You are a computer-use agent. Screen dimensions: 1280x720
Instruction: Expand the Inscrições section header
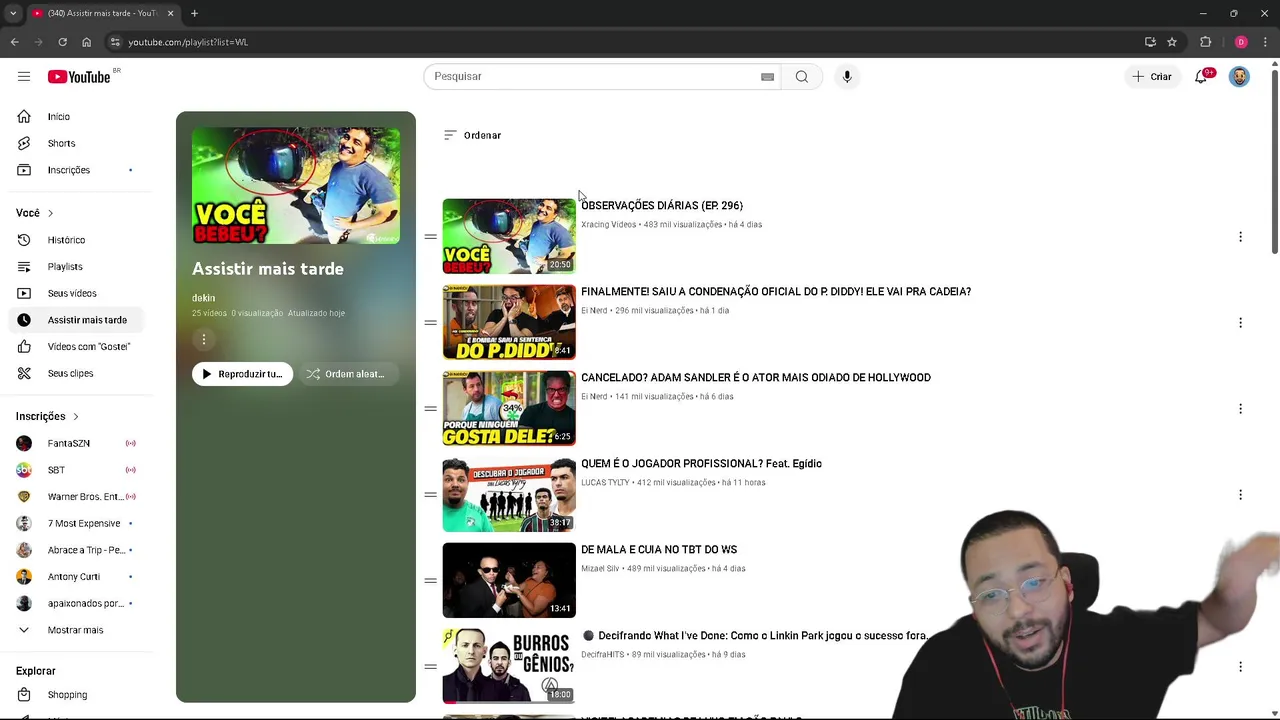click(x=47, y=416)
